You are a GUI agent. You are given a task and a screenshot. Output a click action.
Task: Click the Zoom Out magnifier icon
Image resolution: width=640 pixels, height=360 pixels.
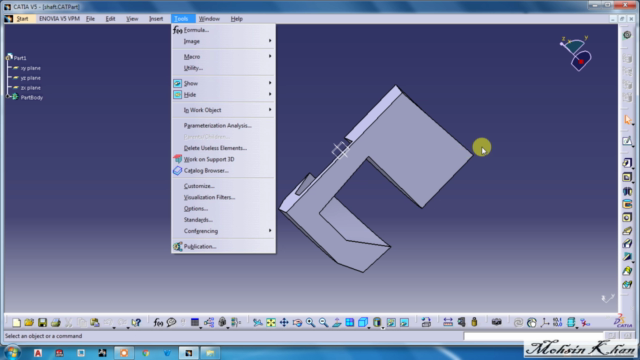[x=323, y=322]
